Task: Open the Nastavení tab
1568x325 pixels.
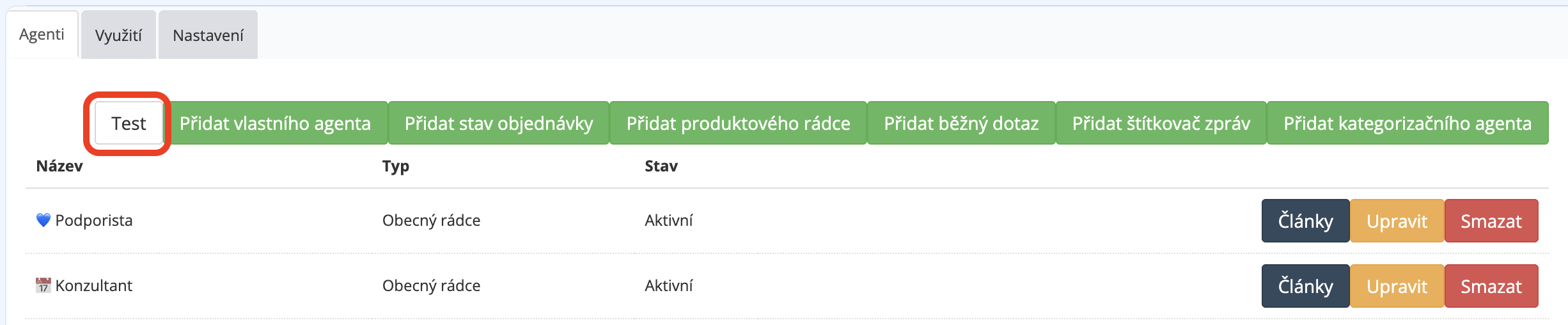Action: [208, 35]
